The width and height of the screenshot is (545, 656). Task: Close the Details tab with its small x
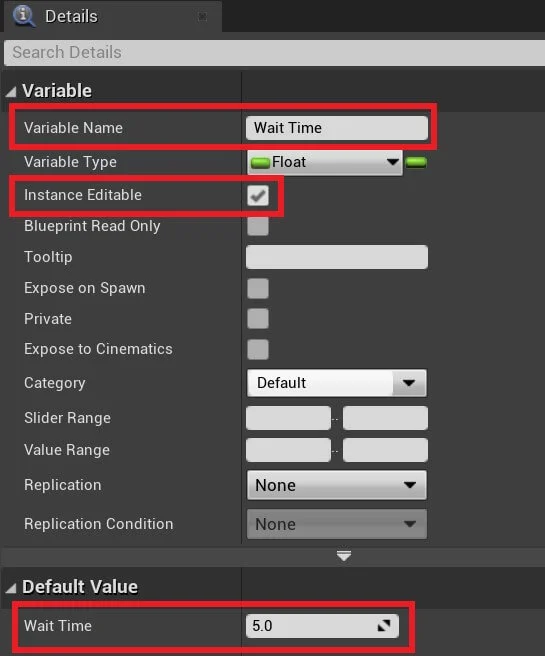coord(202,16)
